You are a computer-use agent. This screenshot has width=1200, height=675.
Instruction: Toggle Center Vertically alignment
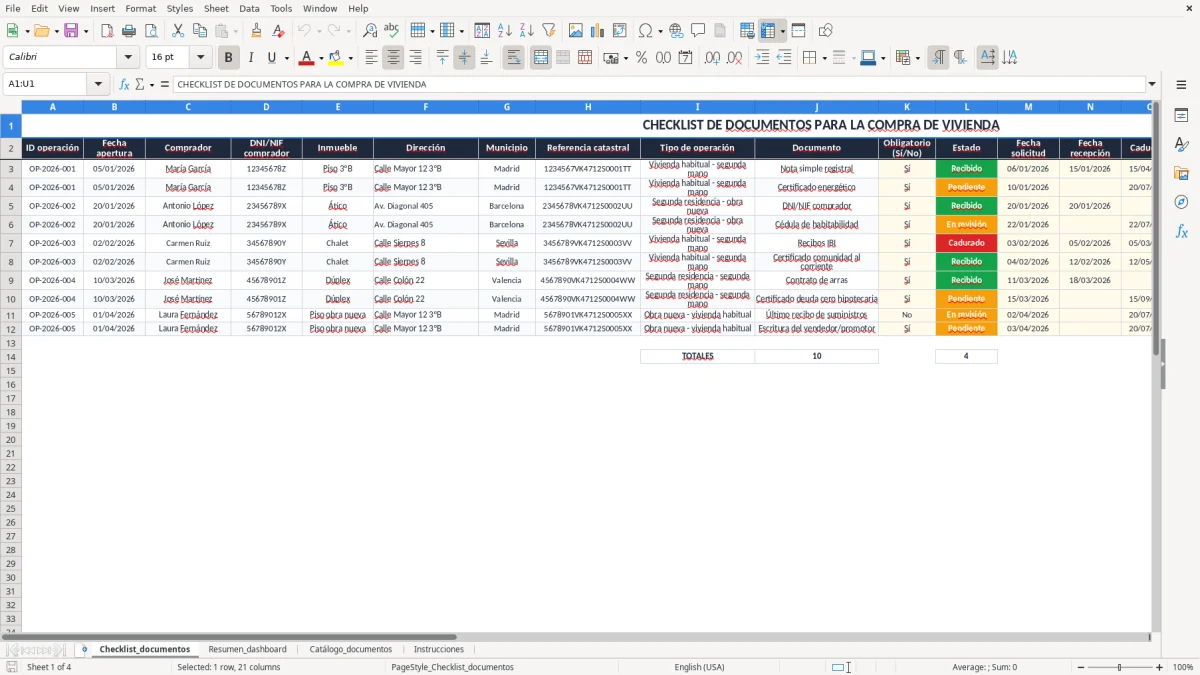(464, 58)
